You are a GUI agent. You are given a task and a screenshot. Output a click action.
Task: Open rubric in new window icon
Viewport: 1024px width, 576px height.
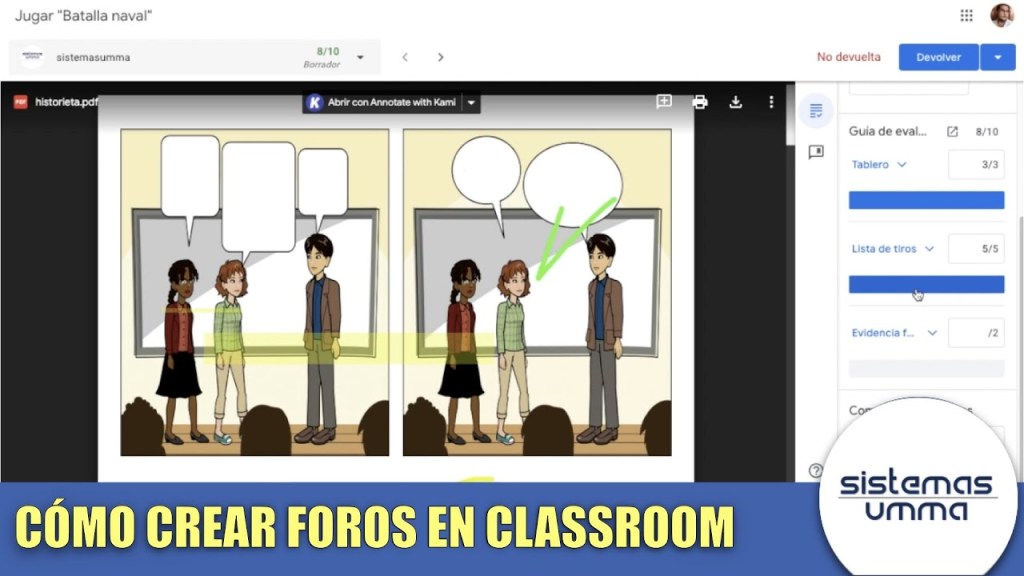pyautogui.click(x=952, y=131)
